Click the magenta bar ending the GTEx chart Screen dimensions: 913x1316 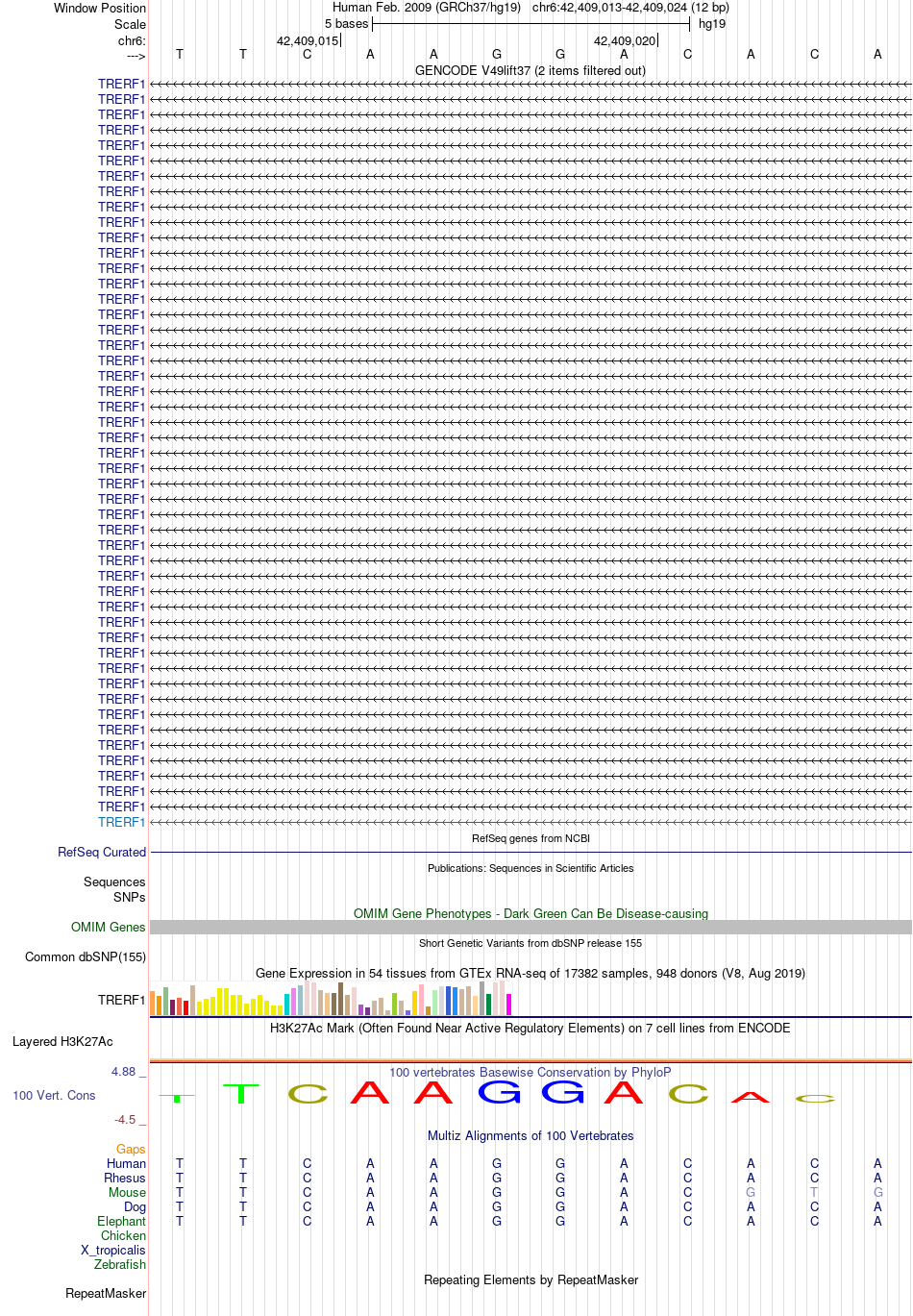(509, 1005)
